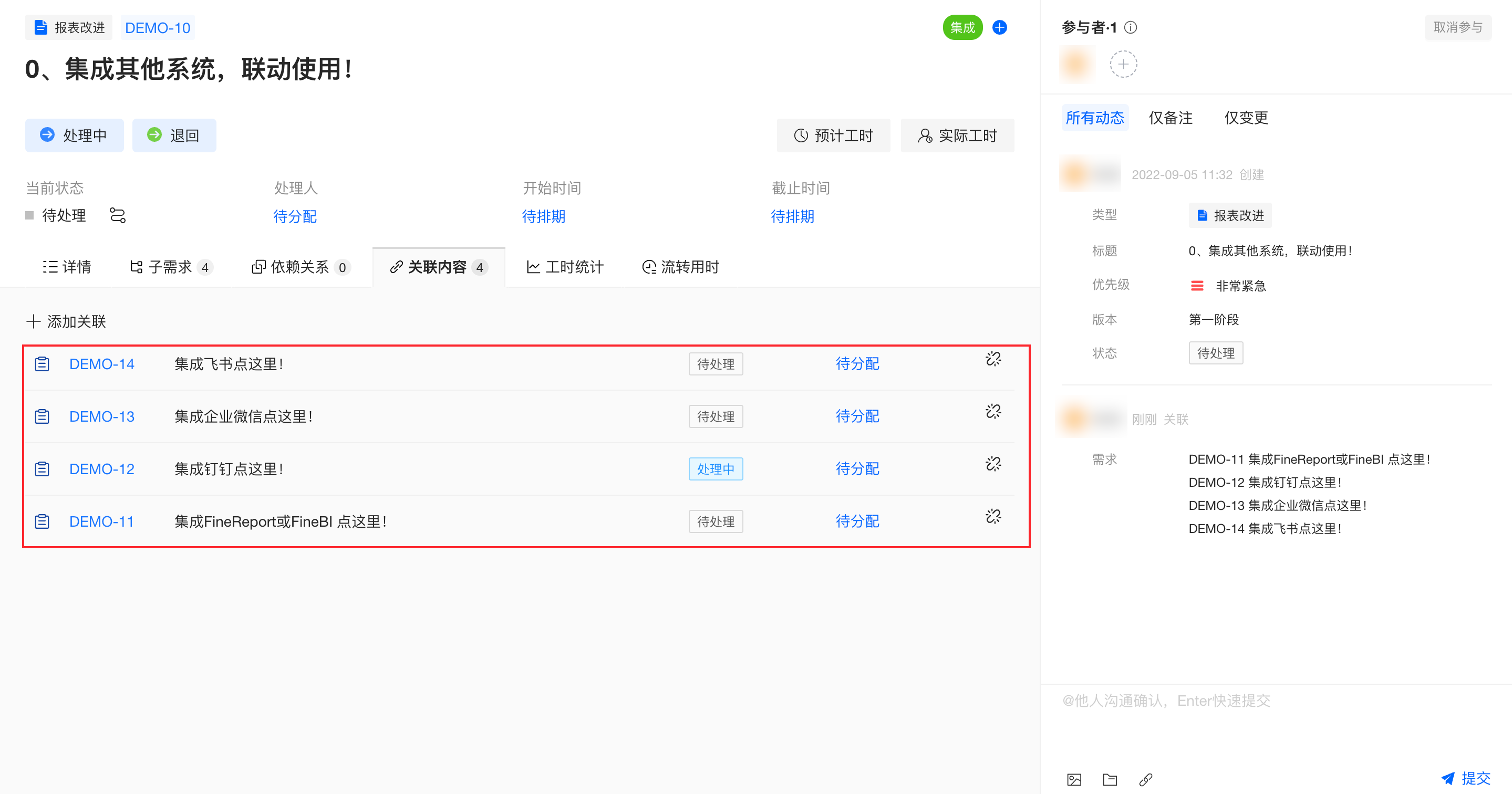The width and height of the screenshot is (1512, 794).
Task: Click the 添加关联 button
Action: click(x=66, y=321)
